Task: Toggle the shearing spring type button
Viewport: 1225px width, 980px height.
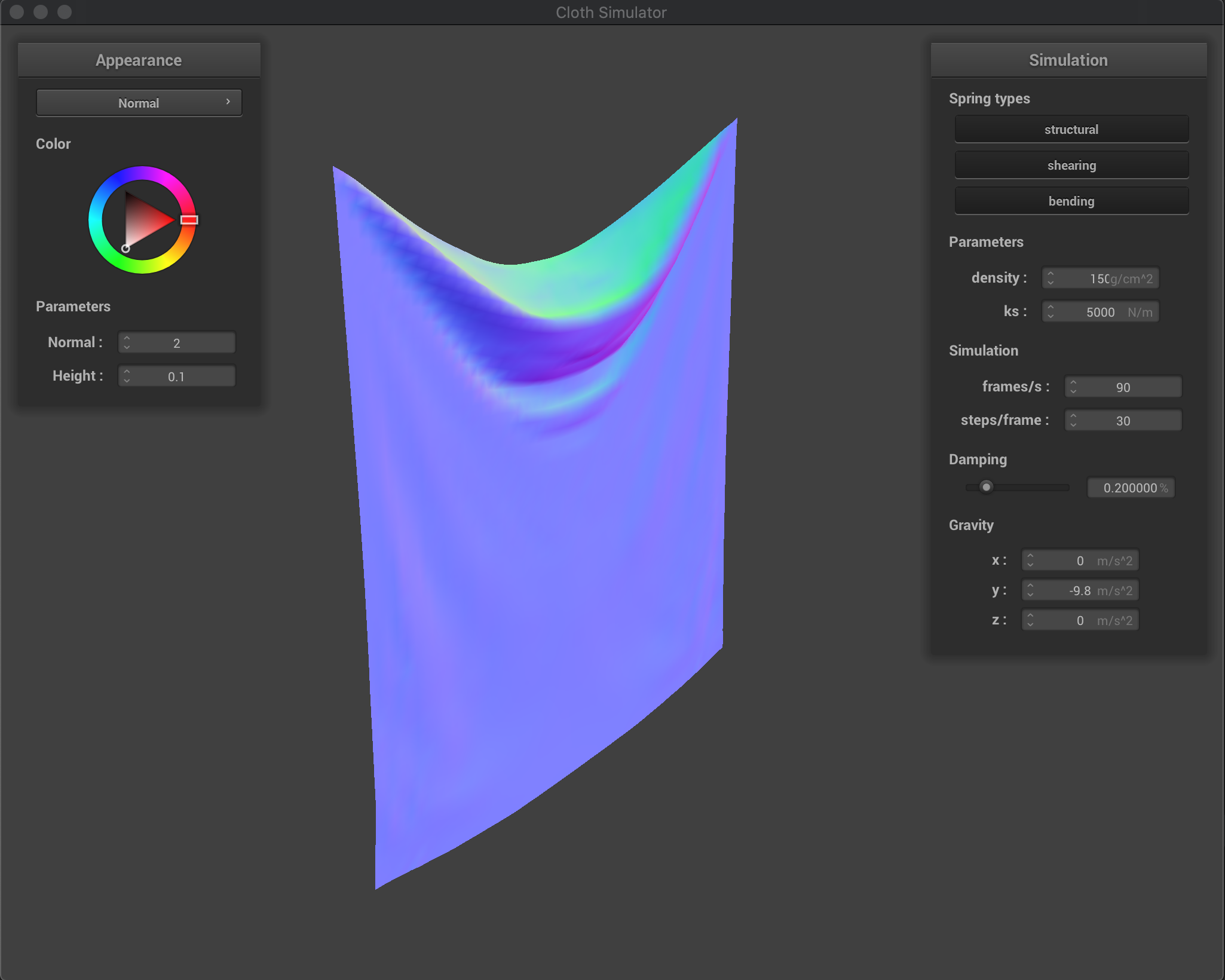Action: 1071,165
